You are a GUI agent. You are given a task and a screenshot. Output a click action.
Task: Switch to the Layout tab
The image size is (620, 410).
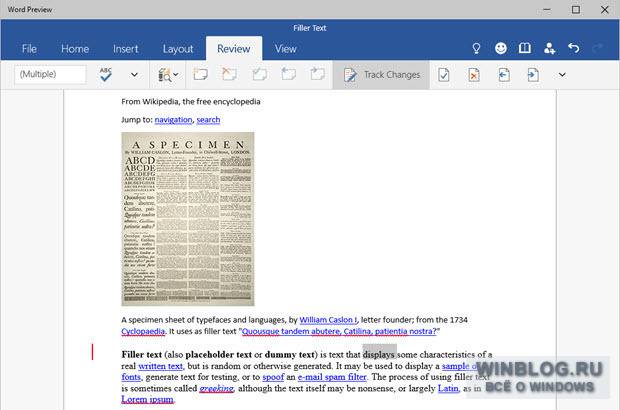pos(178,49)
